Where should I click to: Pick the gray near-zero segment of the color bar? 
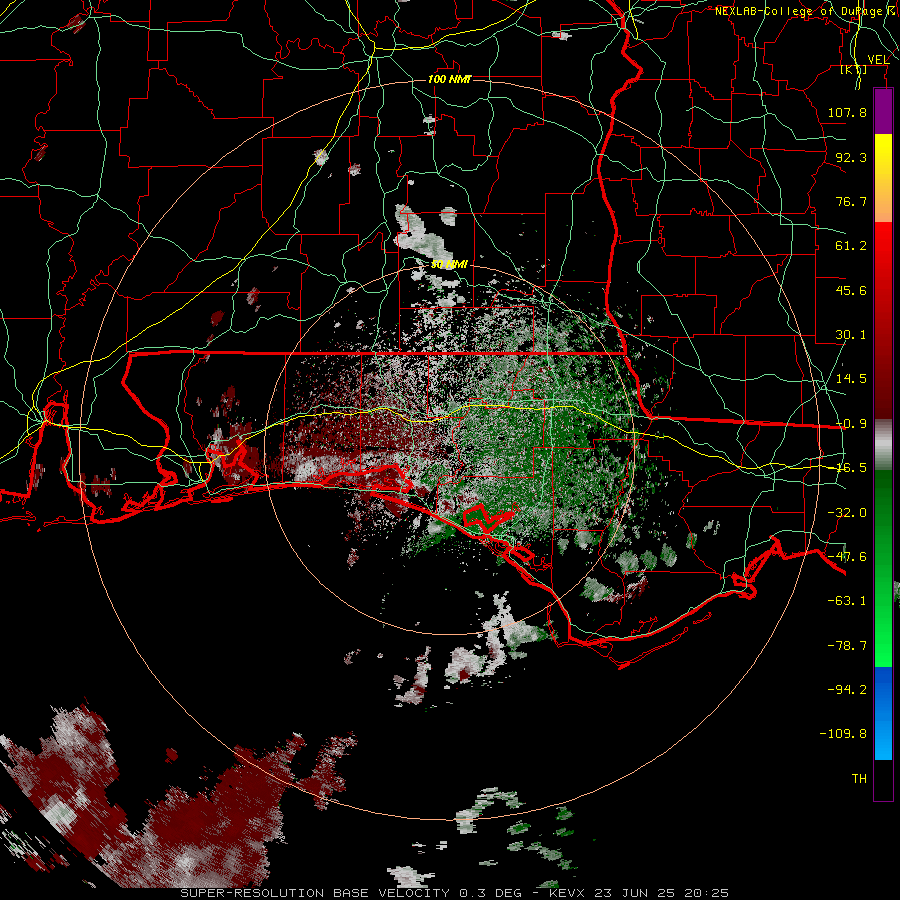pos(883,445)
